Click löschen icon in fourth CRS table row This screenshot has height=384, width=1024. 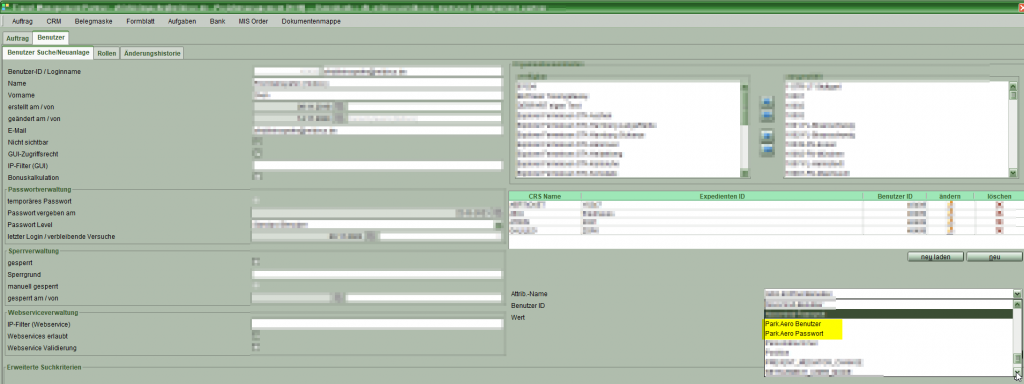(x=999, y=231)
